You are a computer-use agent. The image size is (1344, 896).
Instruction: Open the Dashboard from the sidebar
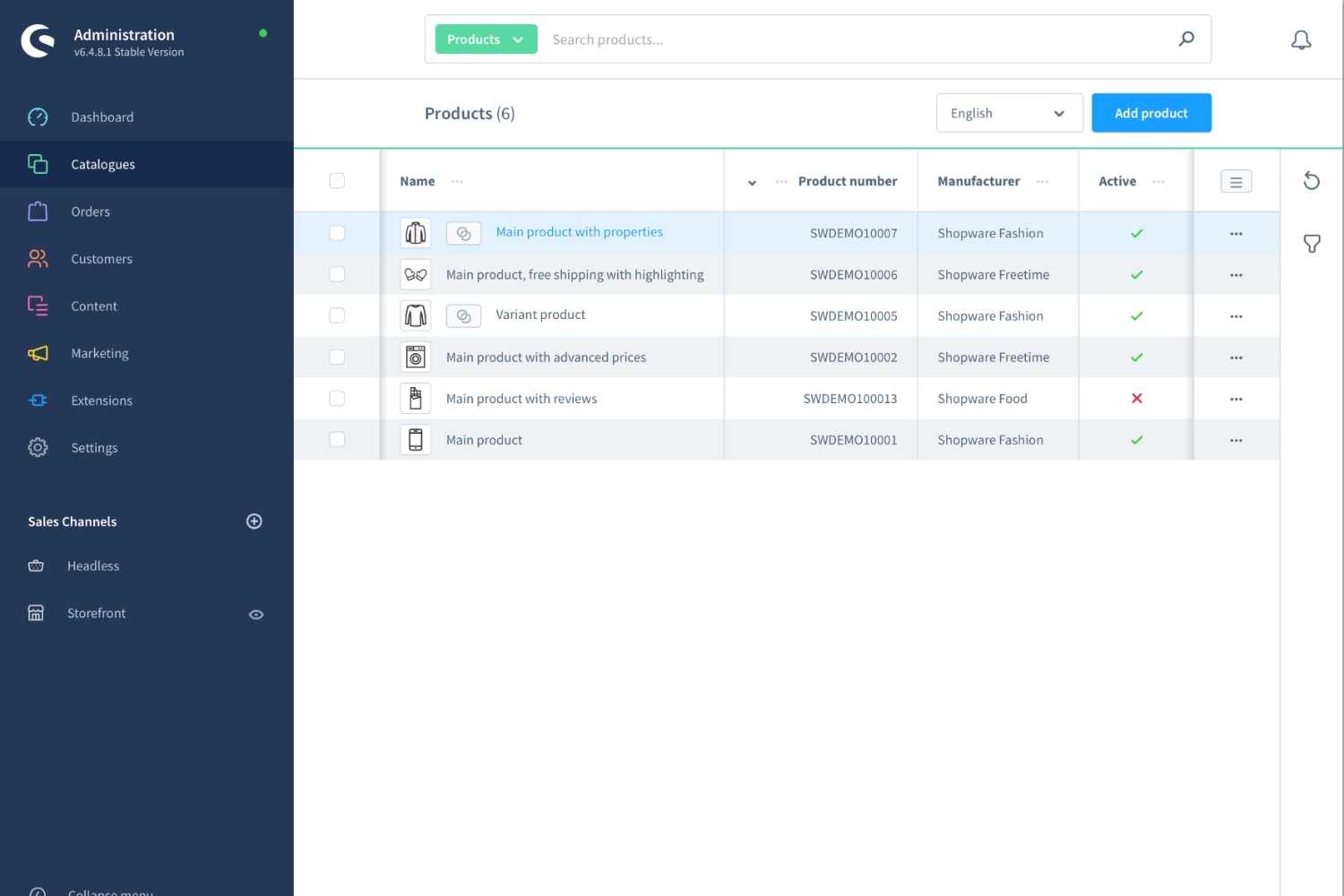(x=101, y=116)
